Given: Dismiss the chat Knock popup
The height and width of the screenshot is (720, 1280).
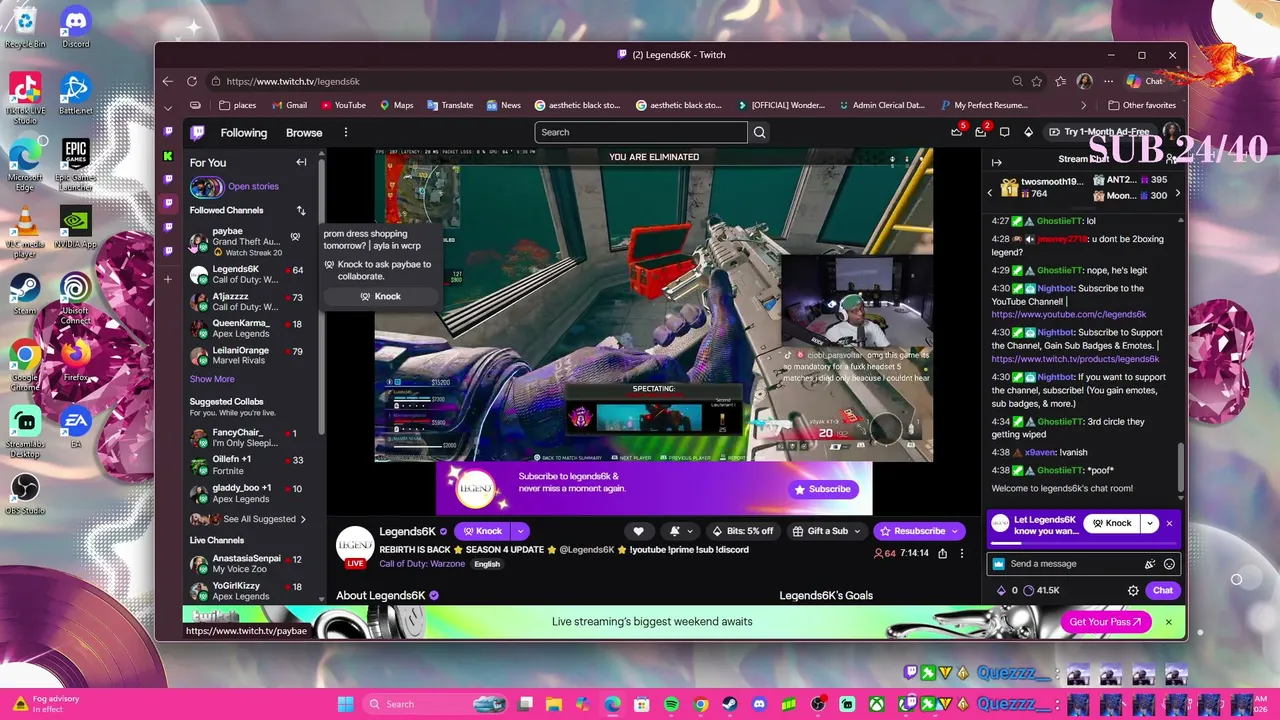Looking at the screenshot, I should pyautogui.click(x=1169, y=523).
